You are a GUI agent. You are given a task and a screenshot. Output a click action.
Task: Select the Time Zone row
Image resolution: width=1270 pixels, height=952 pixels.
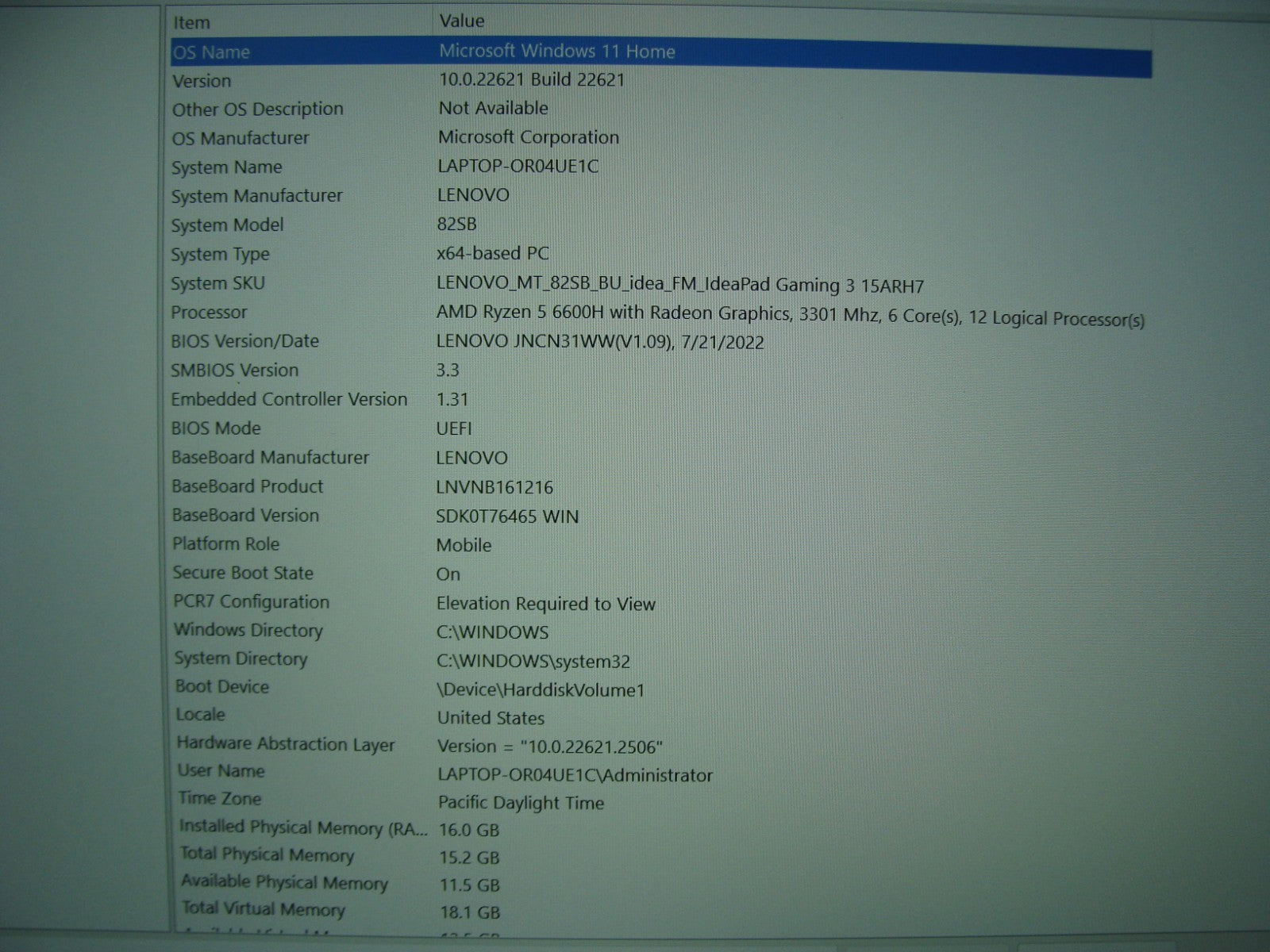tap(220, 799)
